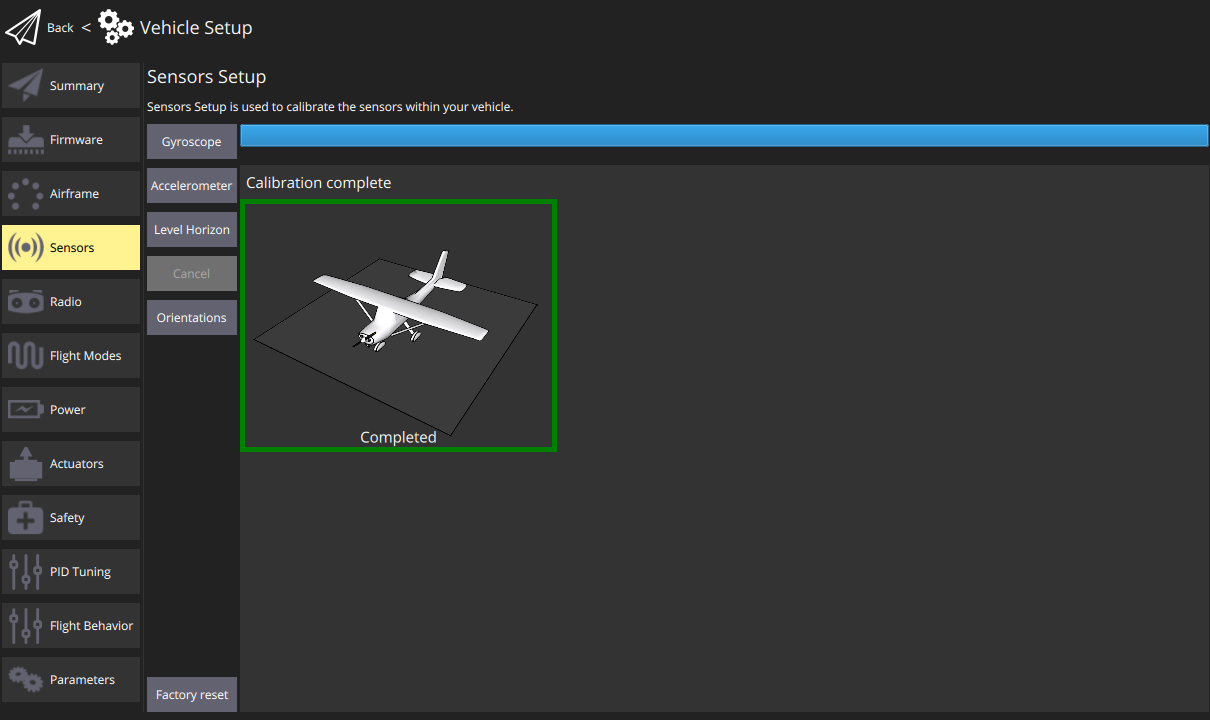Click the Safety first-aid kit icon
The height and width of the screenshot is (720, 1210).
coord(25,518)
